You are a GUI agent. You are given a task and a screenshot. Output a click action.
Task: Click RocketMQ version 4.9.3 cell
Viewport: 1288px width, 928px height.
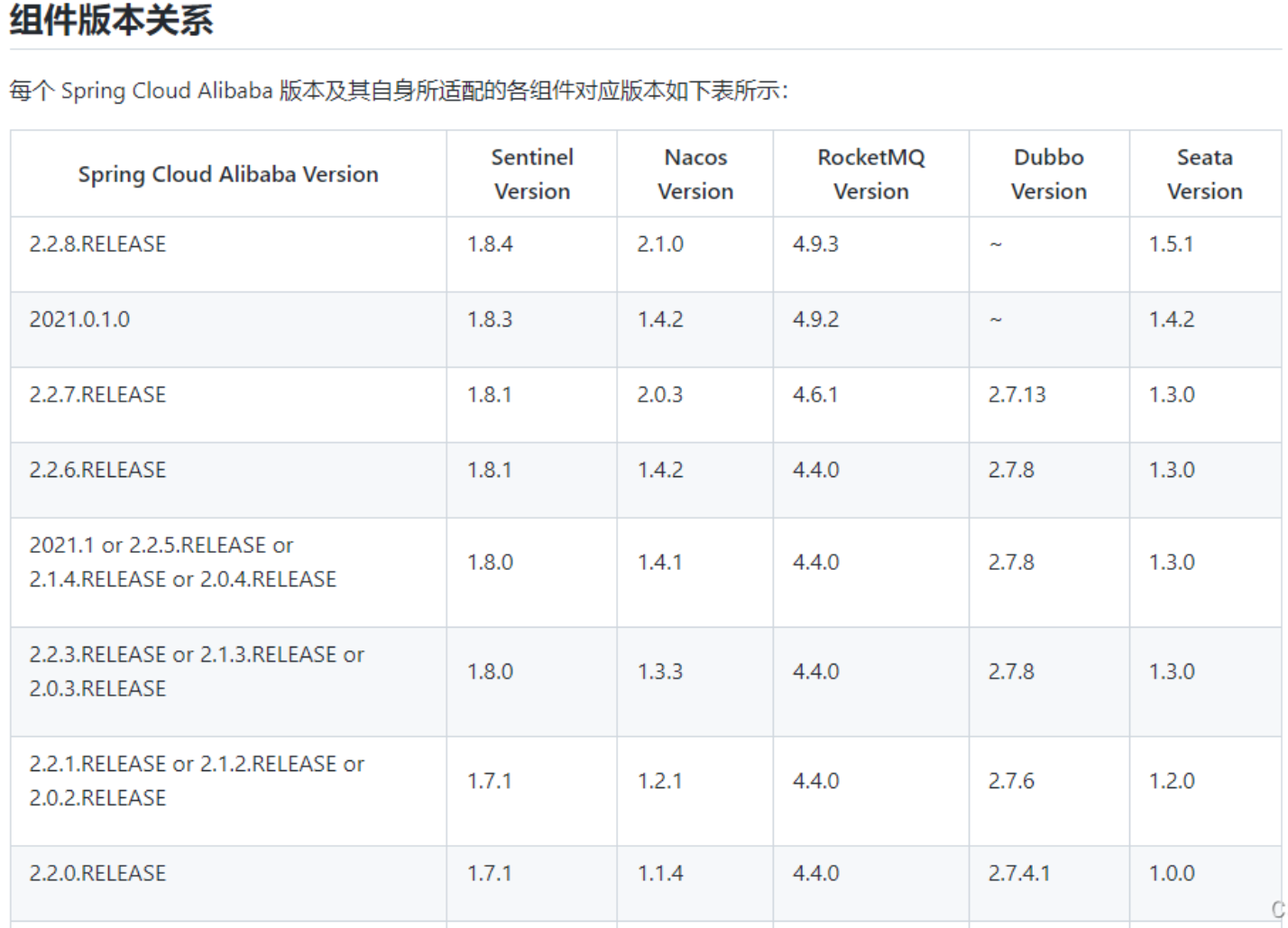(815, 244)
